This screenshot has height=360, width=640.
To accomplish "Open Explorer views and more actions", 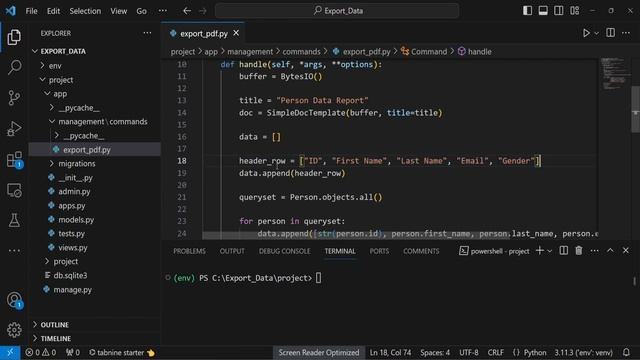I will pyautogui.click(x=147, y=33).
